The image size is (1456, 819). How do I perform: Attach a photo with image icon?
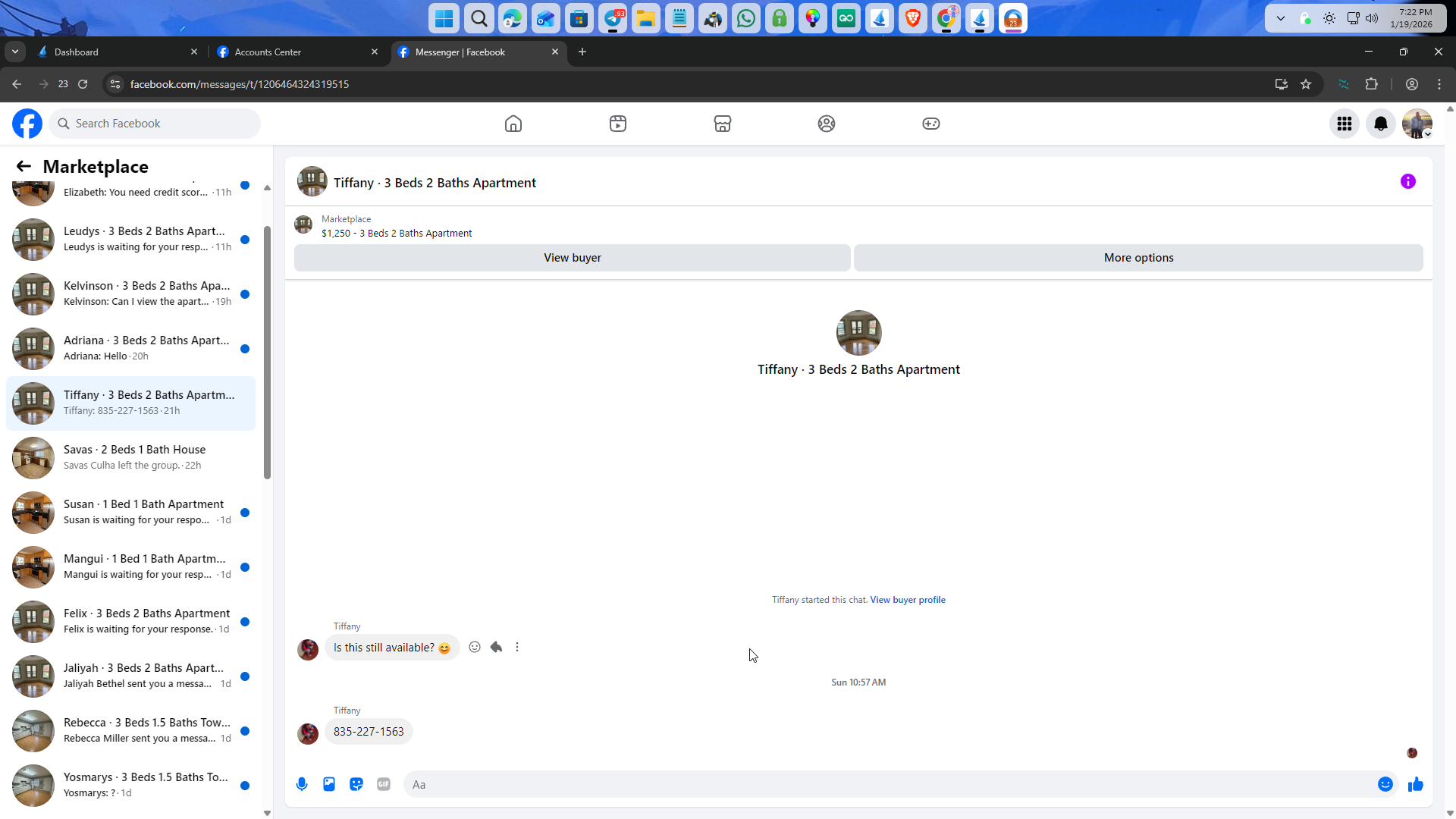coord(329,784)
